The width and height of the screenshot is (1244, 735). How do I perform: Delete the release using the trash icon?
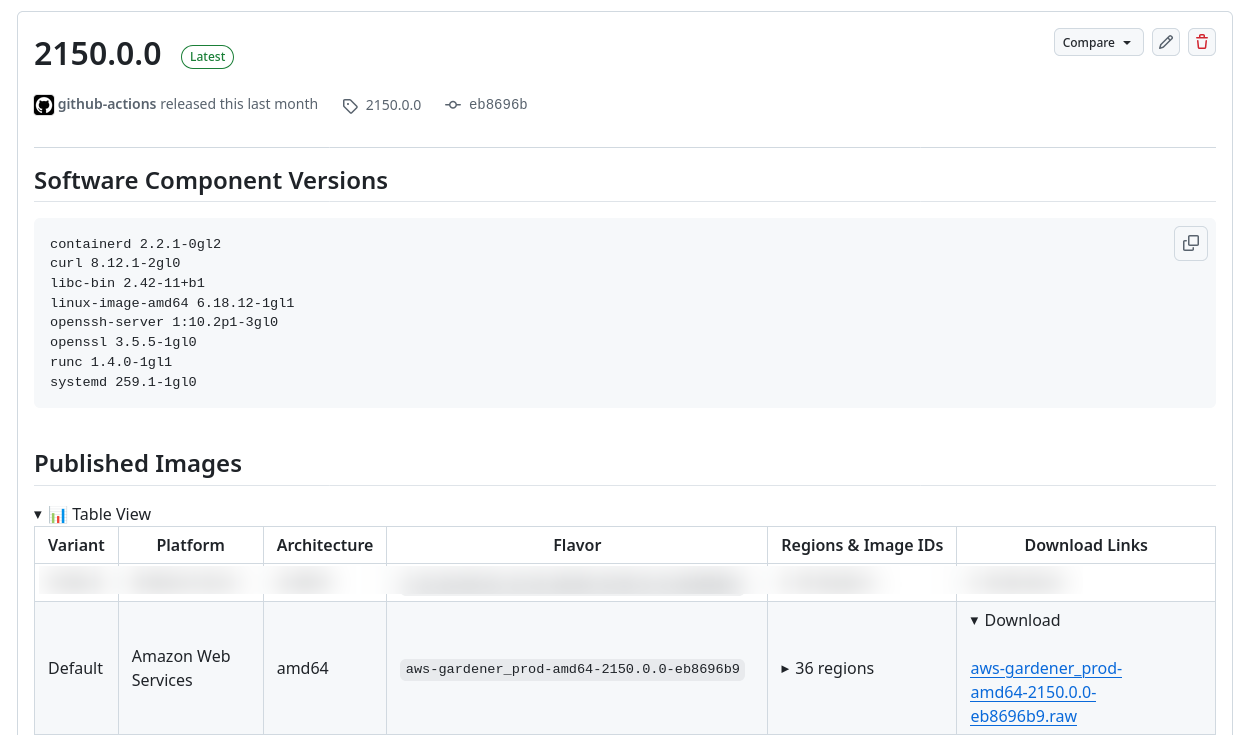[1201, 42]
